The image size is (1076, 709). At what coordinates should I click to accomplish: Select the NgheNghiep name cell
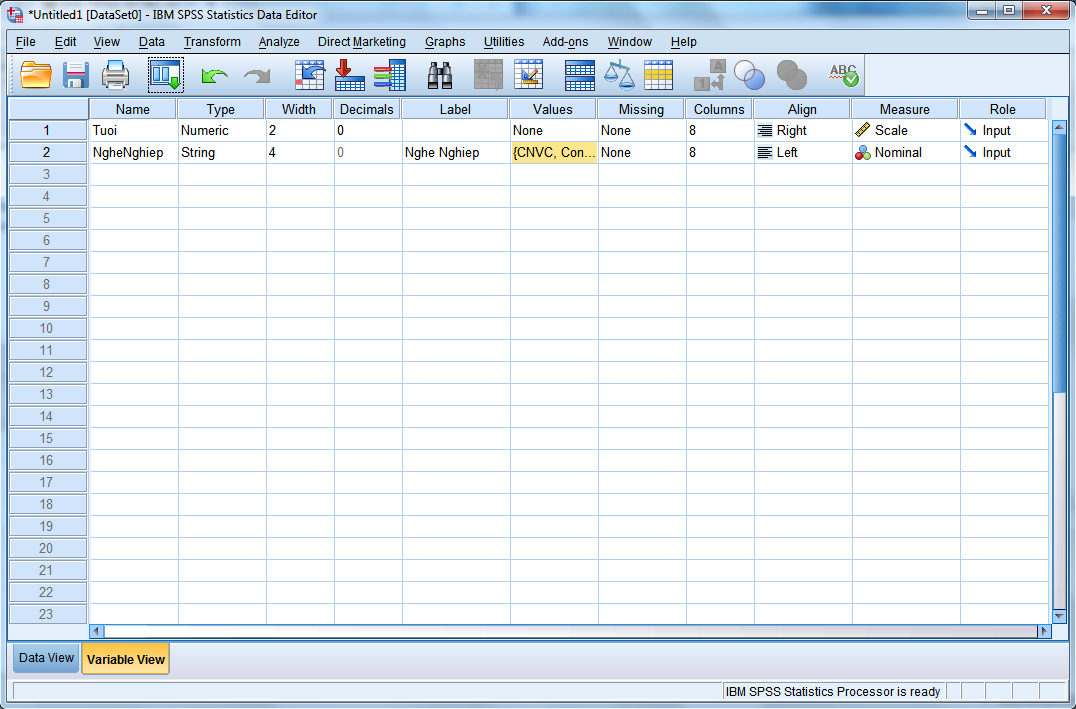click(x=133, y=152)
